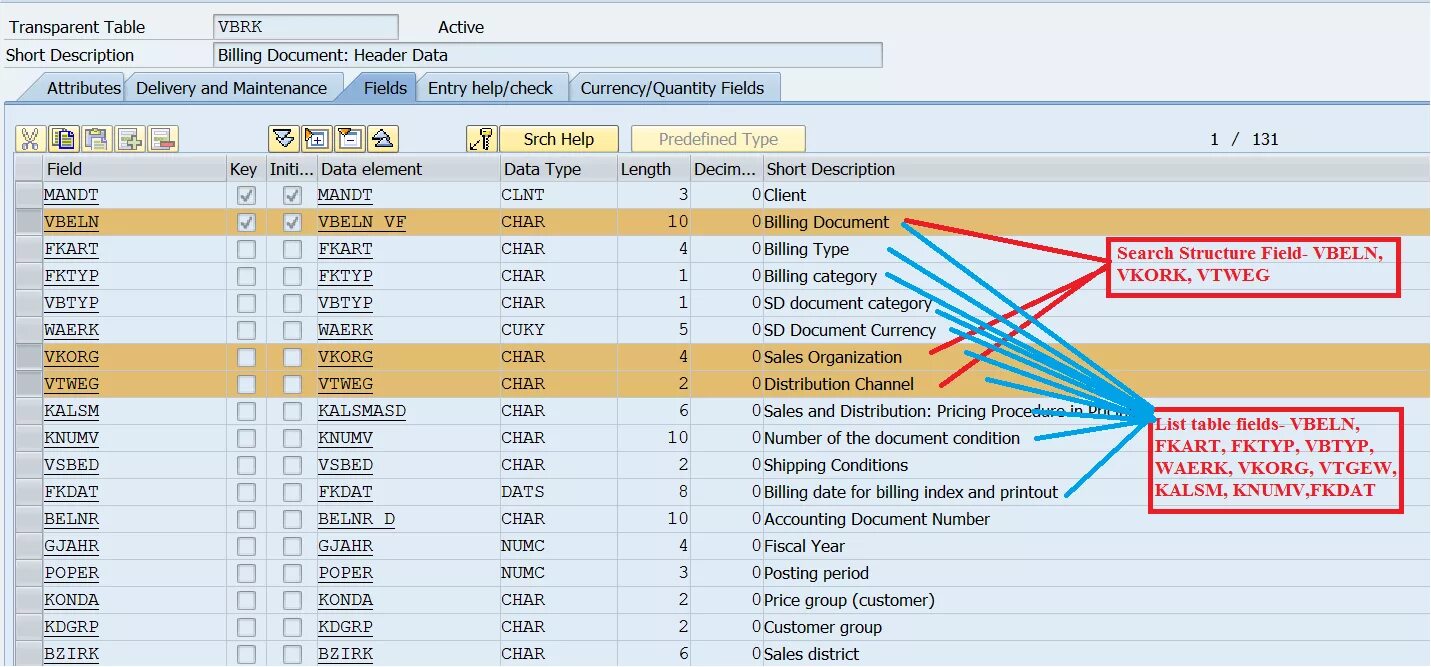This screenshot has height=667, width=1431.
Task: Click the delete row icon with red minus
Action: click(160, 138)
